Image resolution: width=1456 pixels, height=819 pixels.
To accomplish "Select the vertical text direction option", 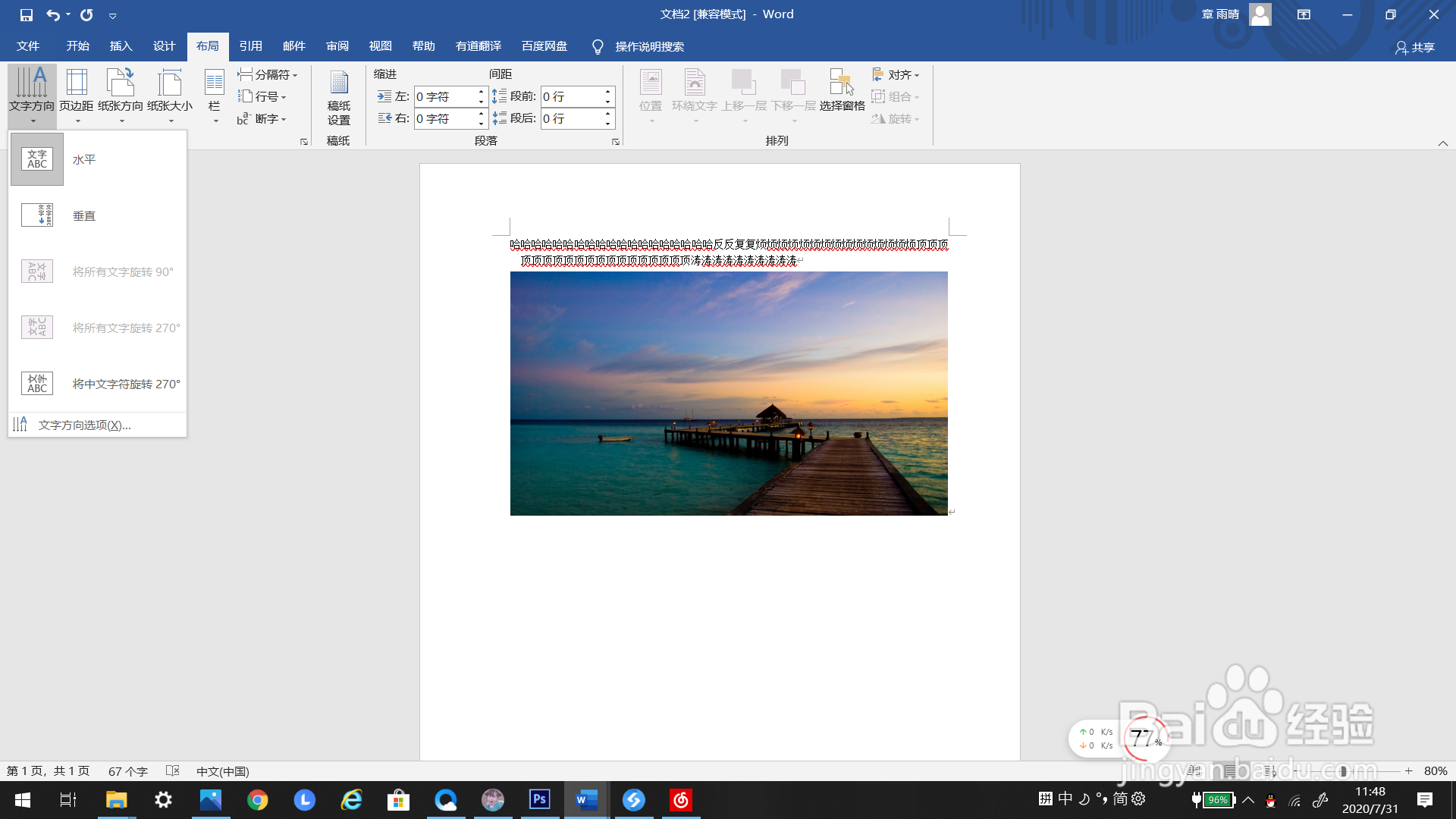I will point(83,216).
